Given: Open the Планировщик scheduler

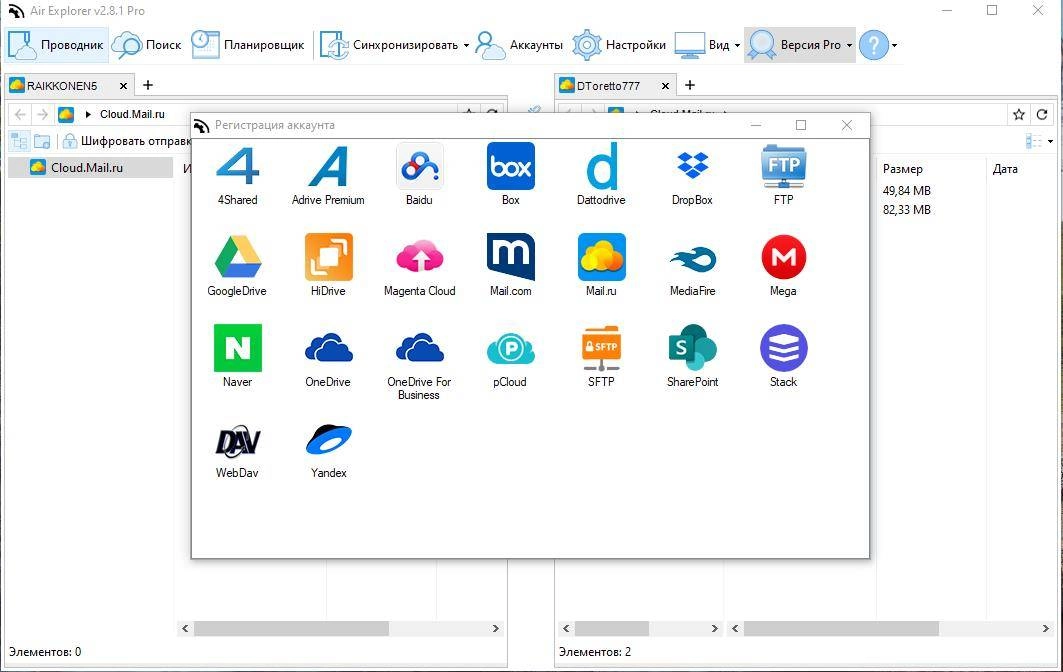Looking at the screenshot, I should point(247,45).
